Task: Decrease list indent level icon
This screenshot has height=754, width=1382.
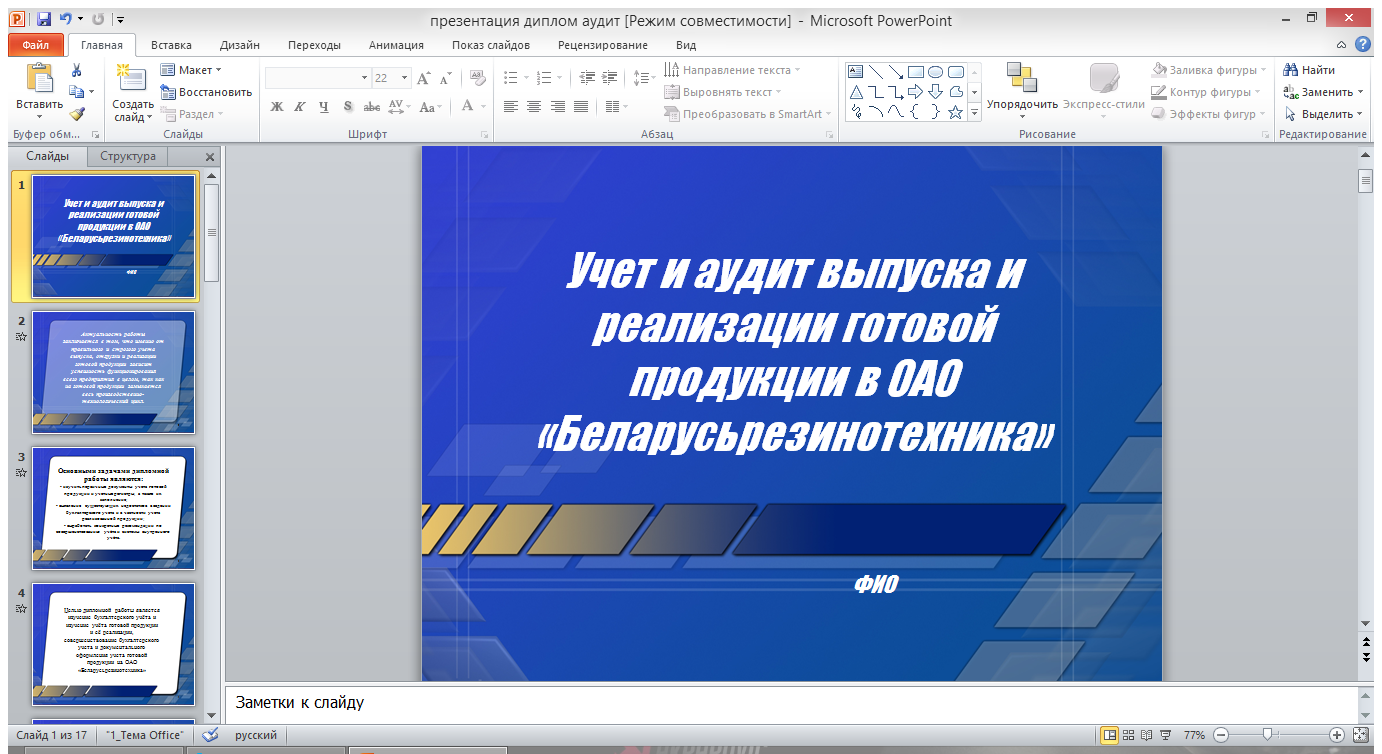Action: (587, 77)
